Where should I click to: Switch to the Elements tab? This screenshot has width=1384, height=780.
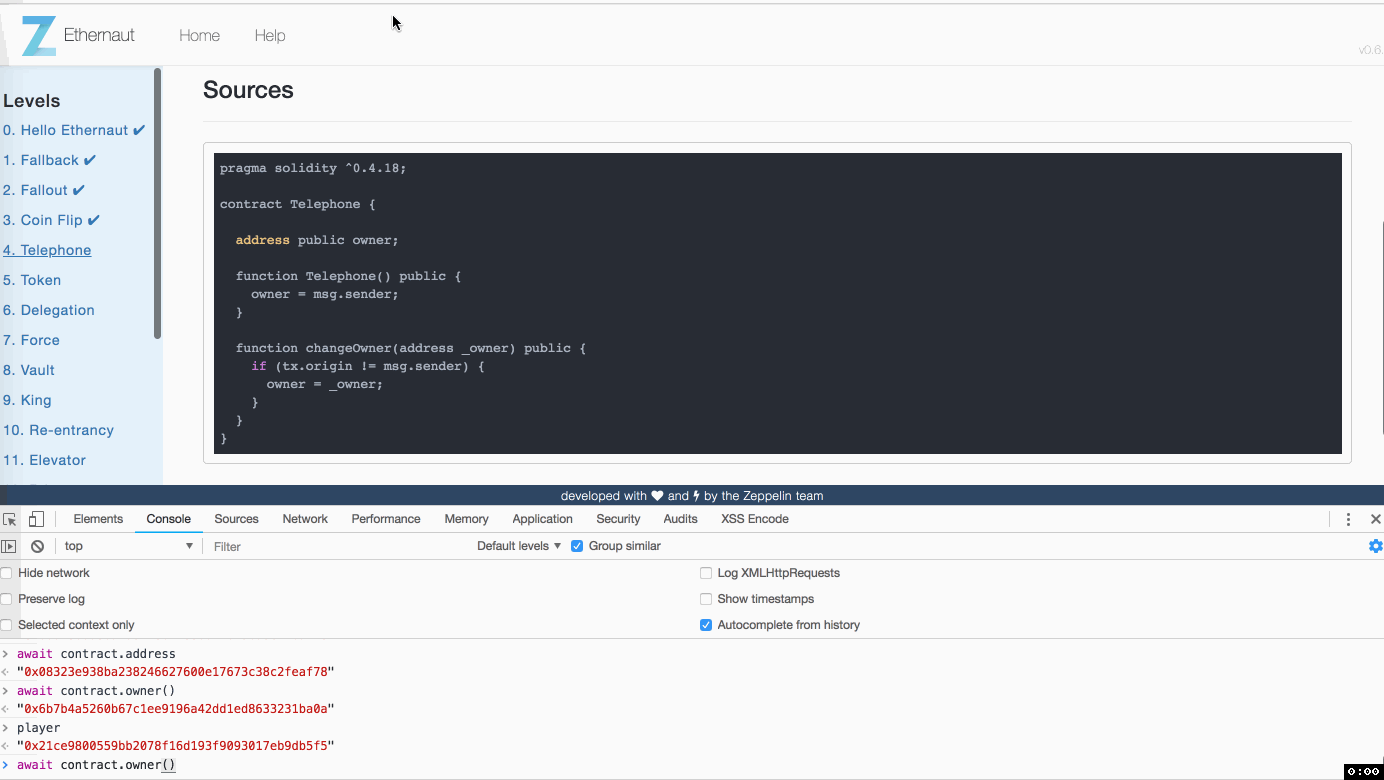click(98, 519)
